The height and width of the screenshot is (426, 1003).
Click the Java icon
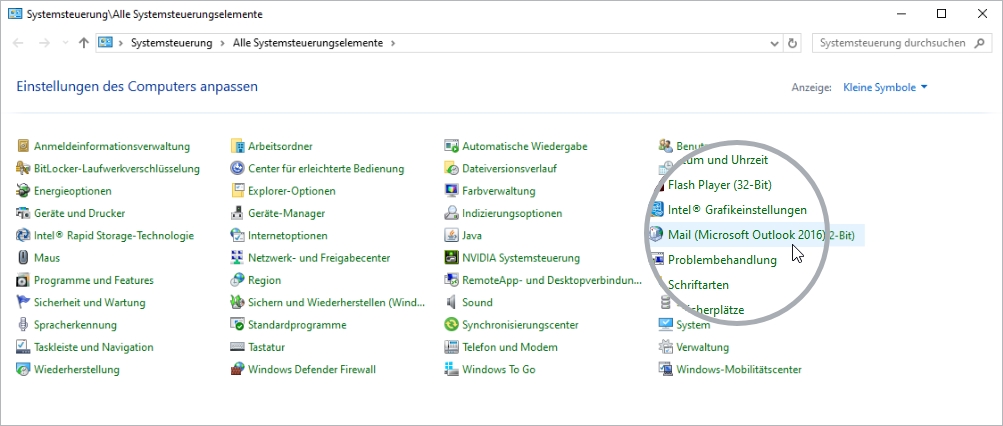pyautogui.click(x=452, y=236)
